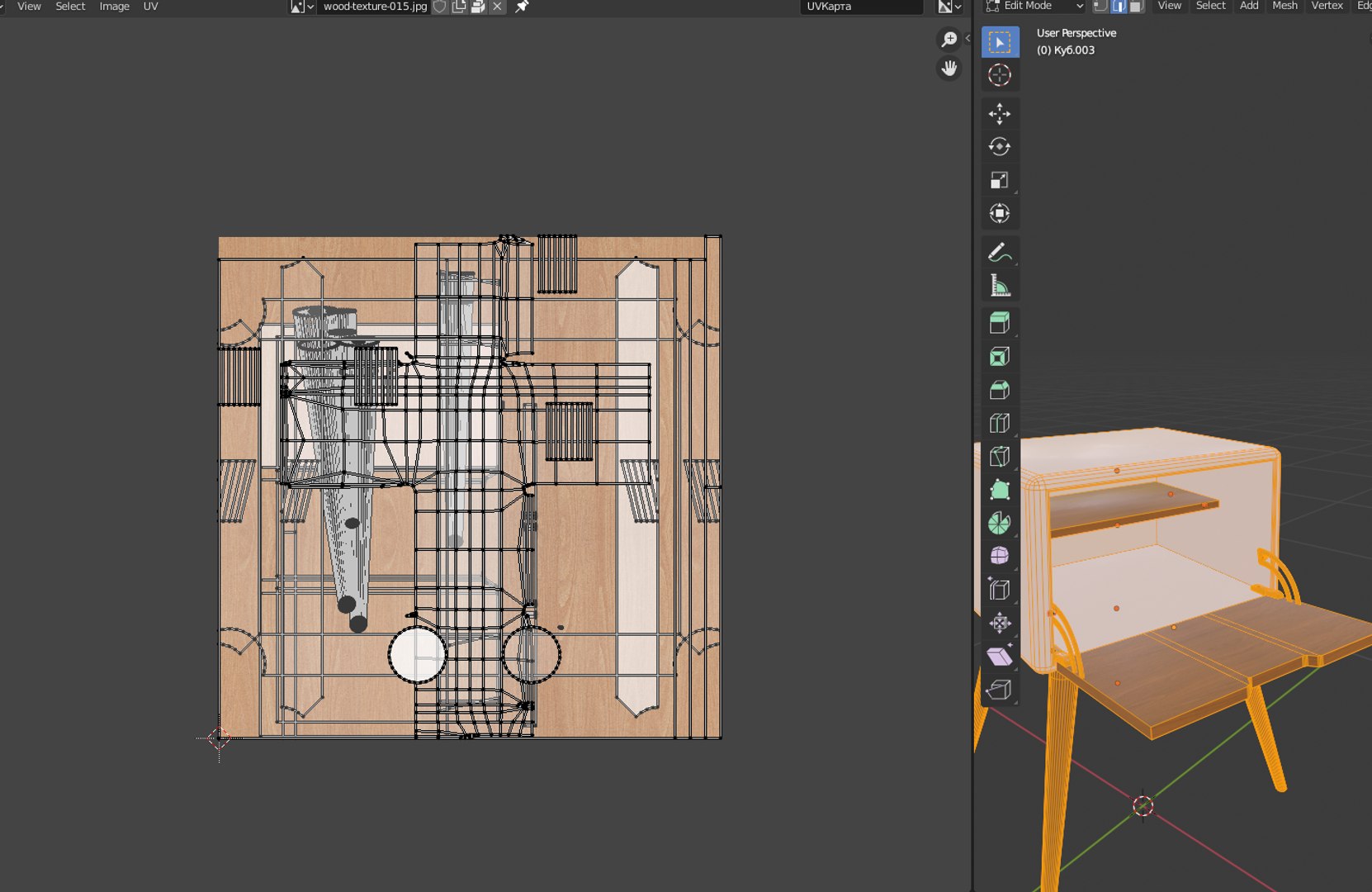Activate the Rip Region tool
This screenshot has width=1372, height=892.
pos(1000,690)
